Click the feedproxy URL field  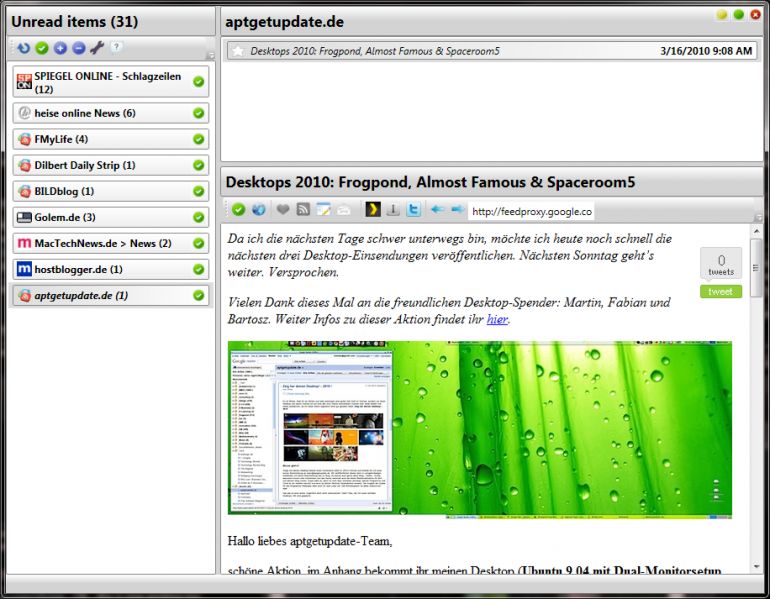530,211
